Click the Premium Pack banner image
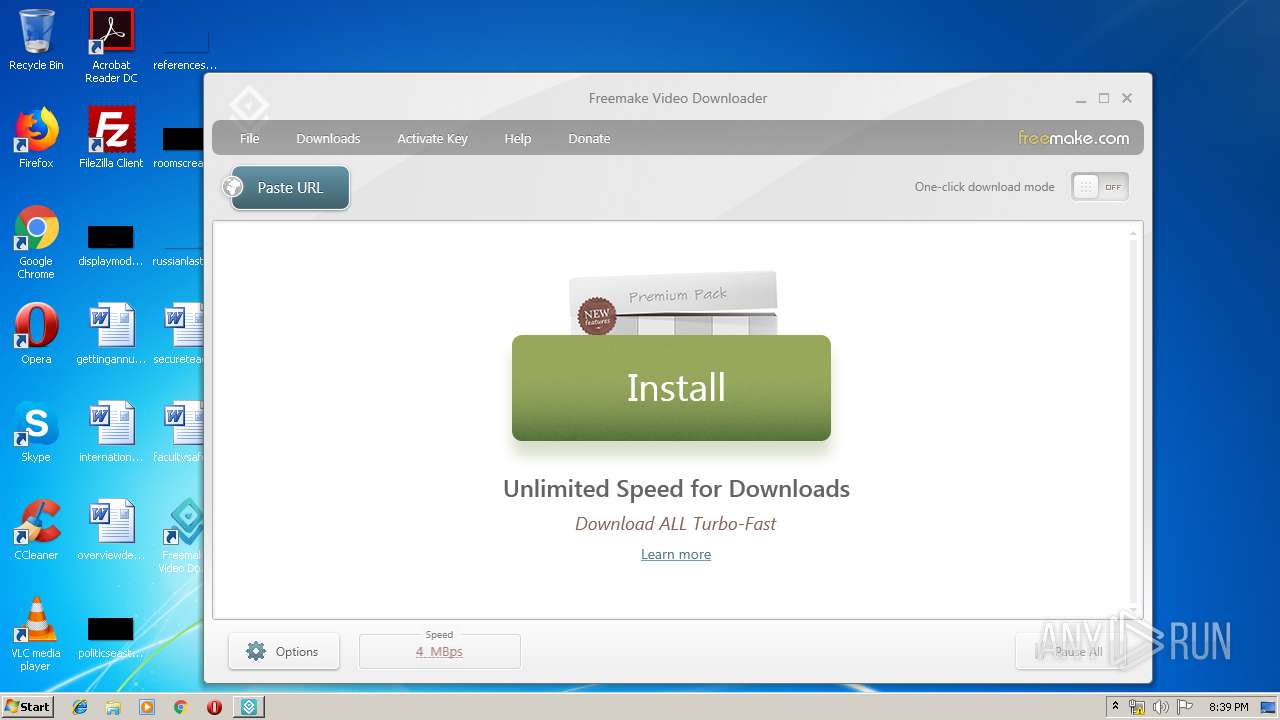 pos(673,303)
